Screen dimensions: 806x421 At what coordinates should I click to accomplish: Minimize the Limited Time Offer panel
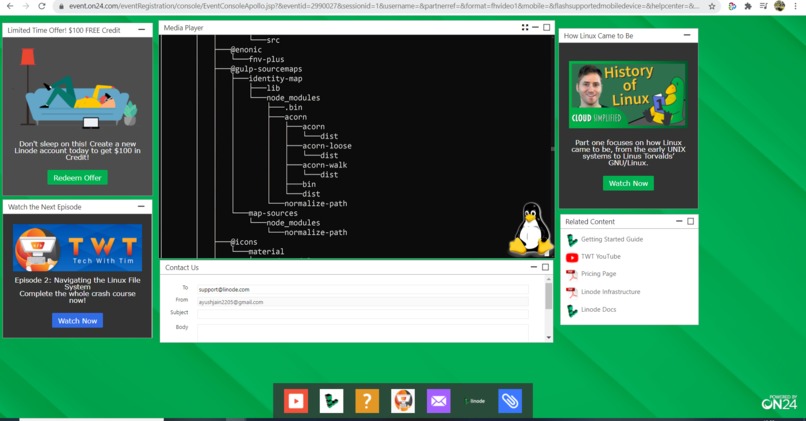point(141,30)
